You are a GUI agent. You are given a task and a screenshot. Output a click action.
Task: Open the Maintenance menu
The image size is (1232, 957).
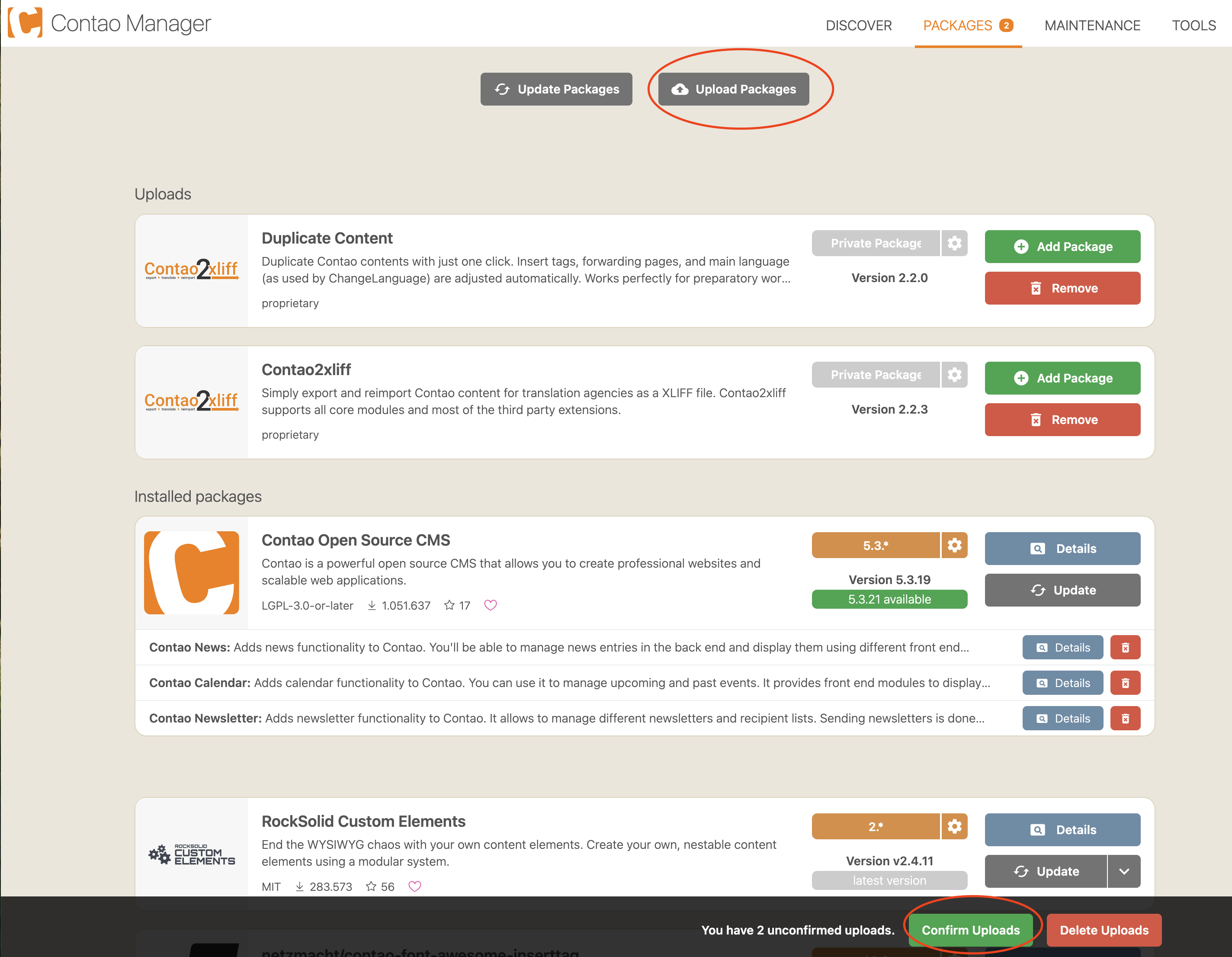(1092, 26)
